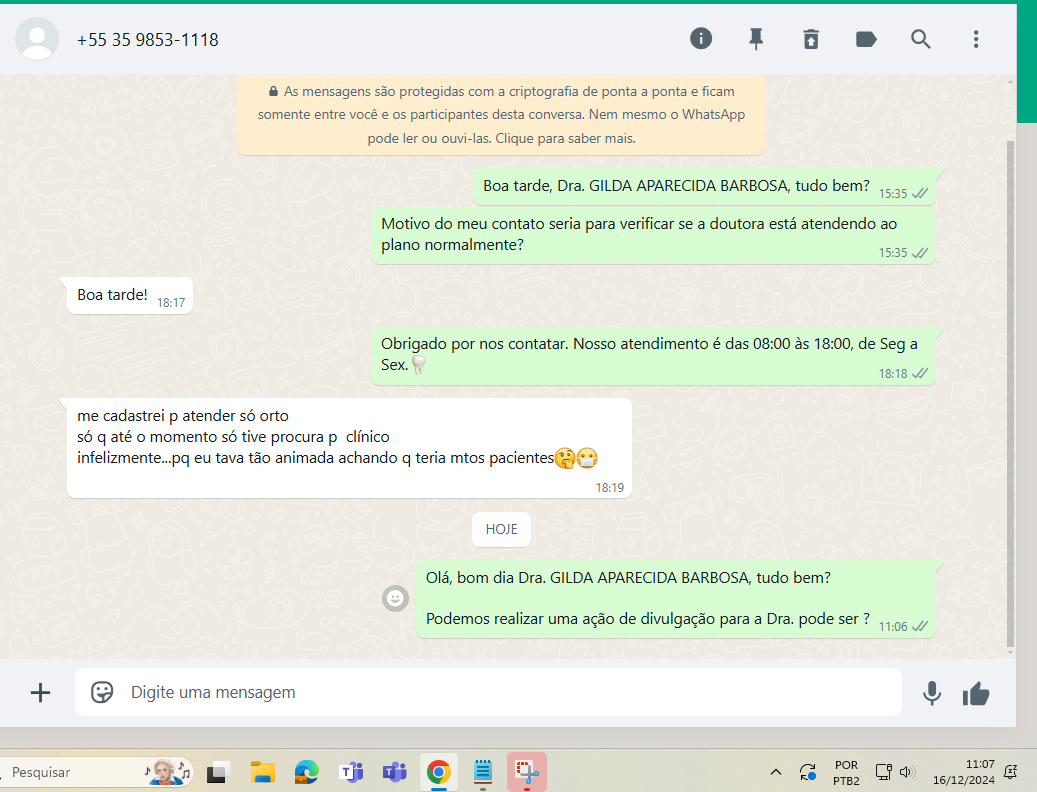Open contact number +55 35 9853-1118
1037x792 pixels.
[147, 40]
